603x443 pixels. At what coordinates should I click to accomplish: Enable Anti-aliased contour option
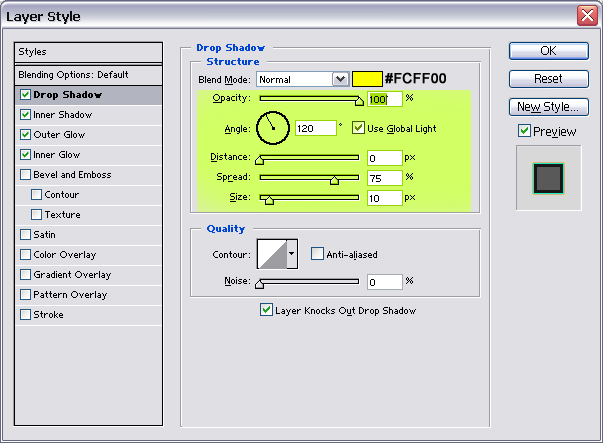tap(317, 254)
